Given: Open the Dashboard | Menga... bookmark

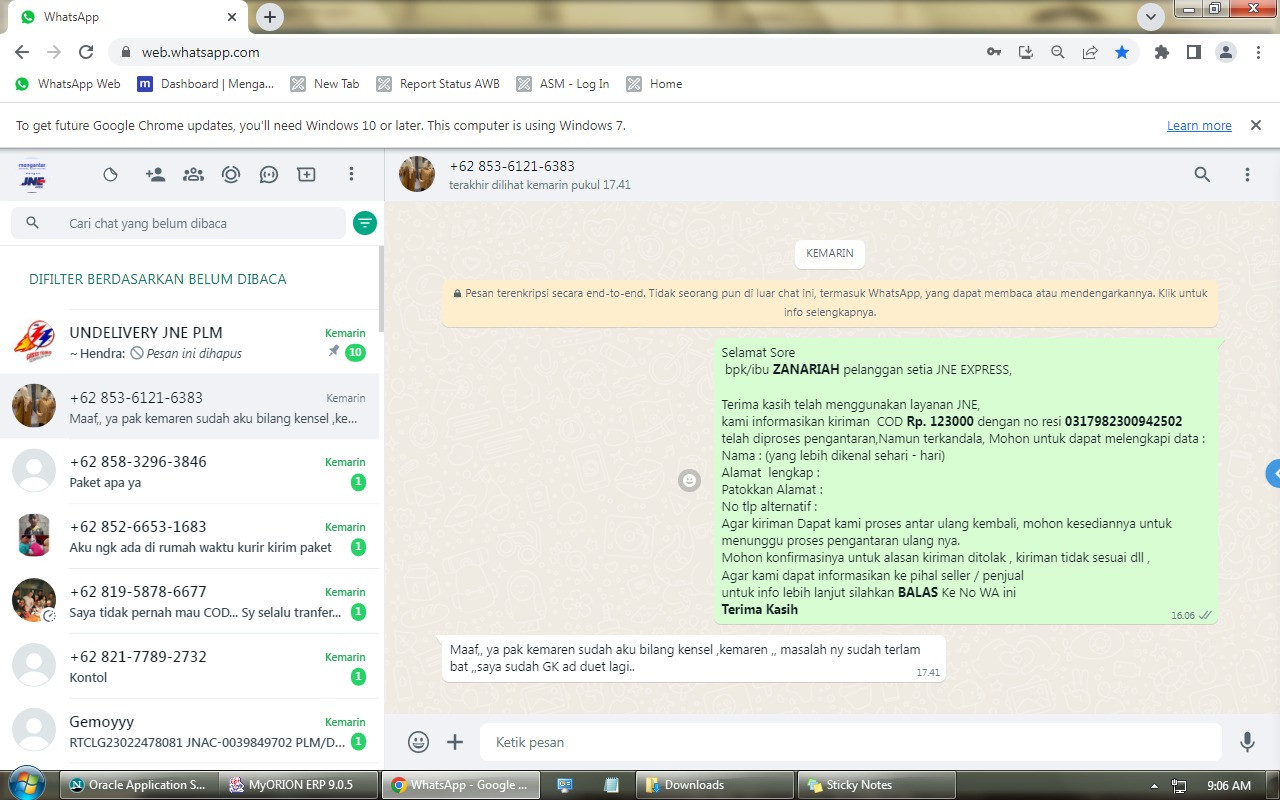Looking at the screenshot, I should 206,84.
